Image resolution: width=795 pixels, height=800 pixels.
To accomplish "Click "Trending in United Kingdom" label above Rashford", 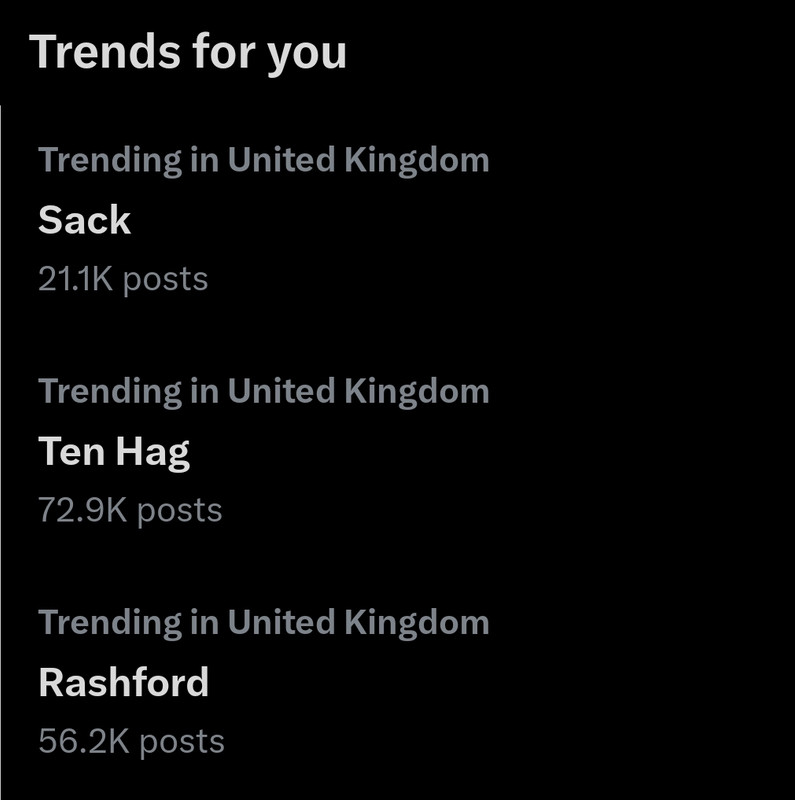I will tap(264, 622).
